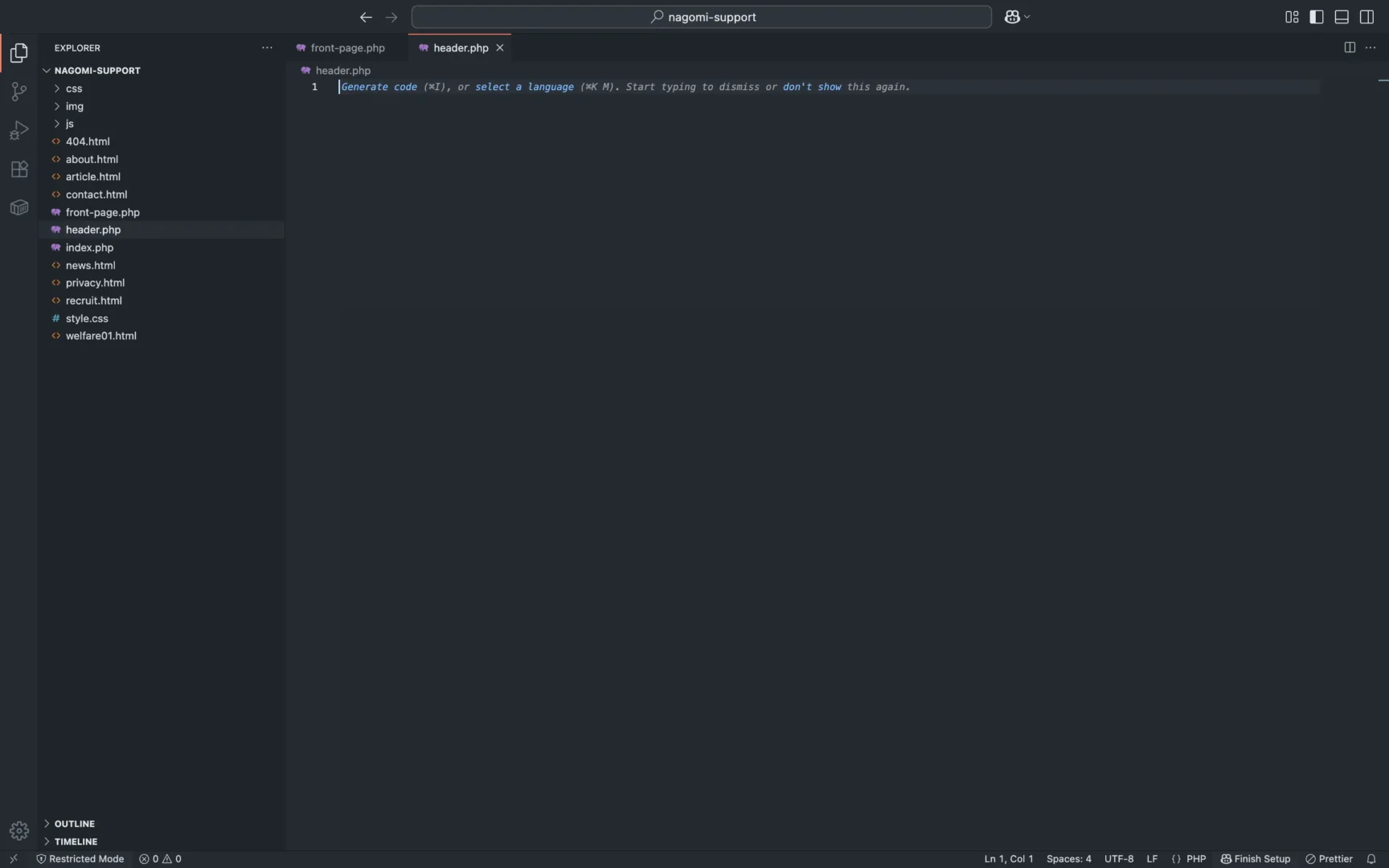Image resolution: width=1389 pixels, height=868 pixels.
Task: Click the "select a language" link
Action: tap(524, 87)
